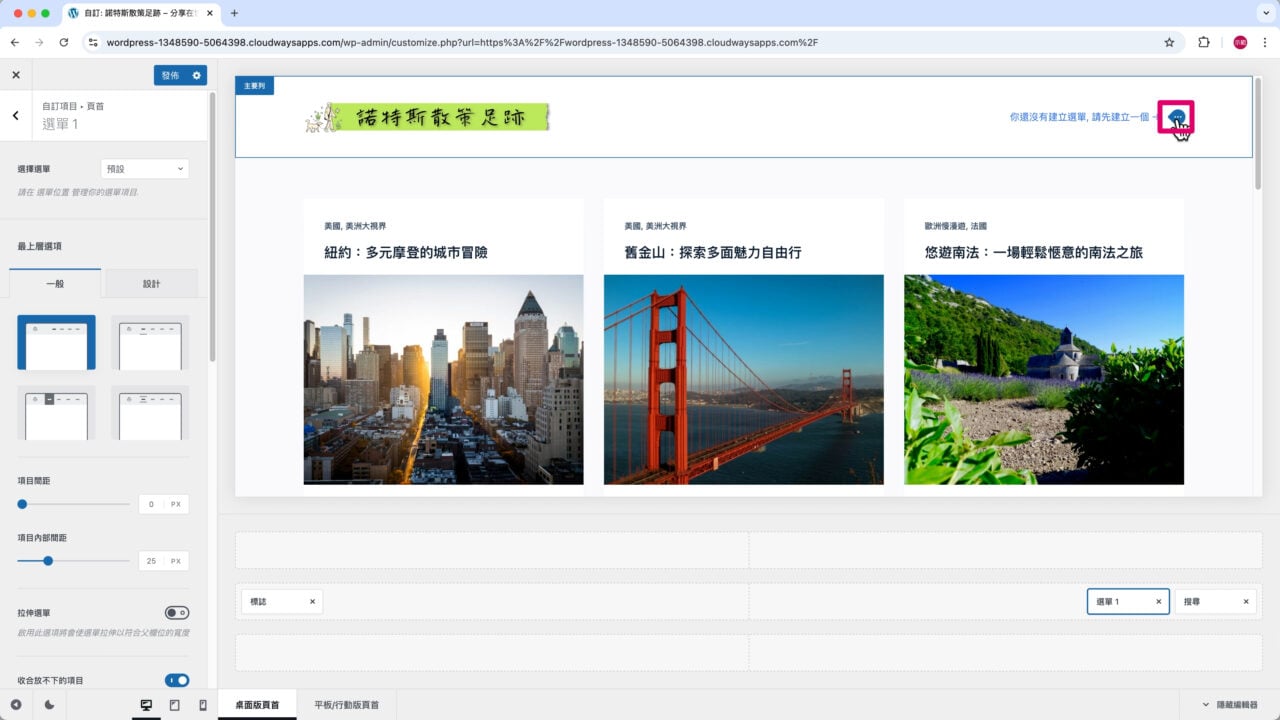Enable the 拉伸選單 toggle
This screenshot has height=720, width=1280.
[x=176, y=613]
